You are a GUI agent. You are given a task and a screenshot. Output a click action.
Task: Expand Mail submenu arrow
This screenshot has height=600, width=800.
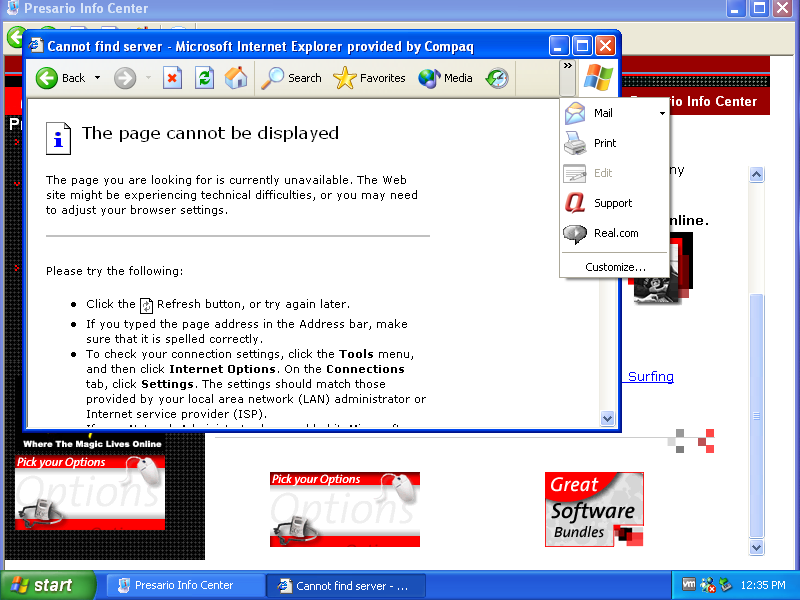coord(662,113)
